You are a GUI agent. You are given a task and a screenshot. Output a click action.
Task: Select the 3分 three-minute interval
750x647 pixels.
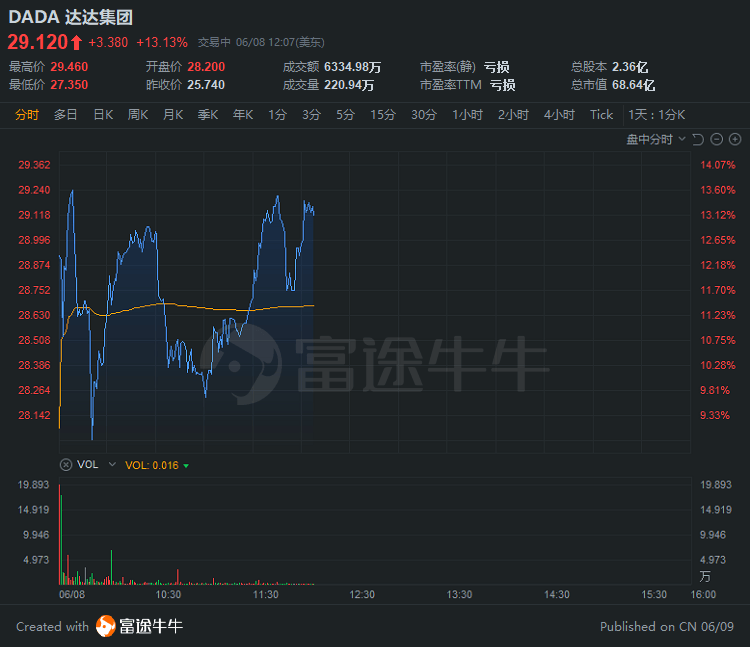click(311, 115)
